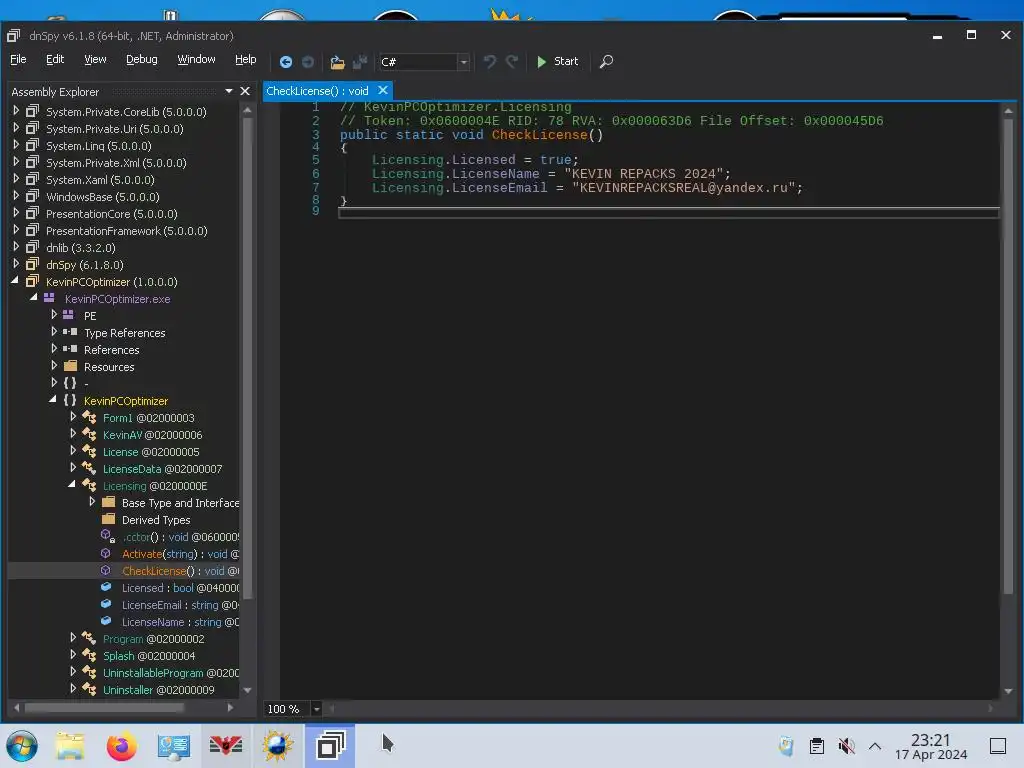
Task: Collapse the Licensing @0200000E class node
Action: pyautogui.click(x=72, y=485)
